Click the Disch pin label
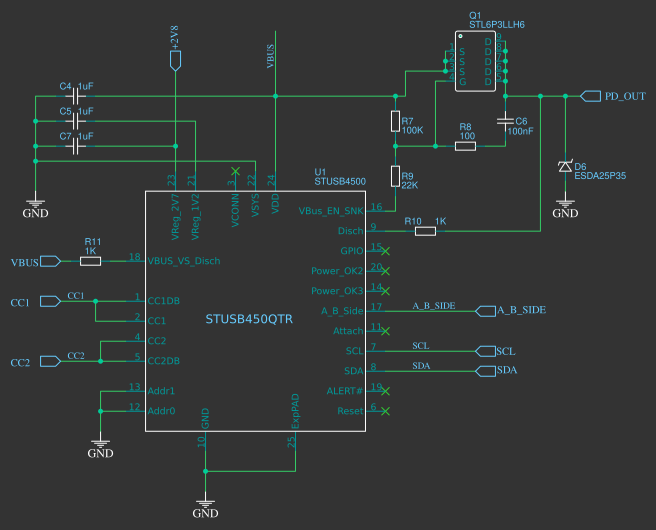The width and height of the screenshot is (656, 530). pyautogui.click(x=351, y=231)
